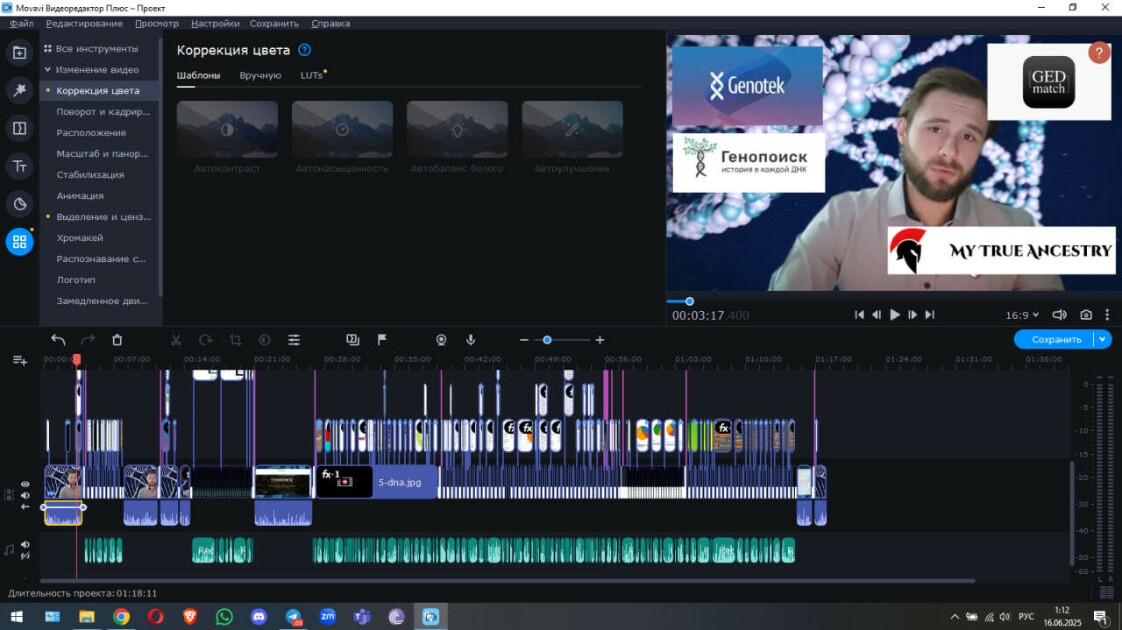Select Логотип tool

click(76, 280)
